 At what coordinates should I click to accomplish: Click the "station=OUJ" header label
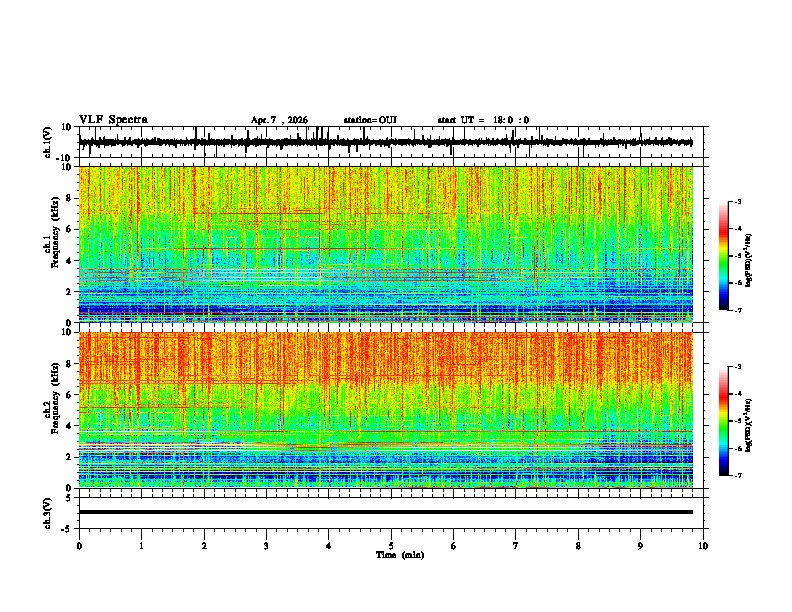click(370, 120)
